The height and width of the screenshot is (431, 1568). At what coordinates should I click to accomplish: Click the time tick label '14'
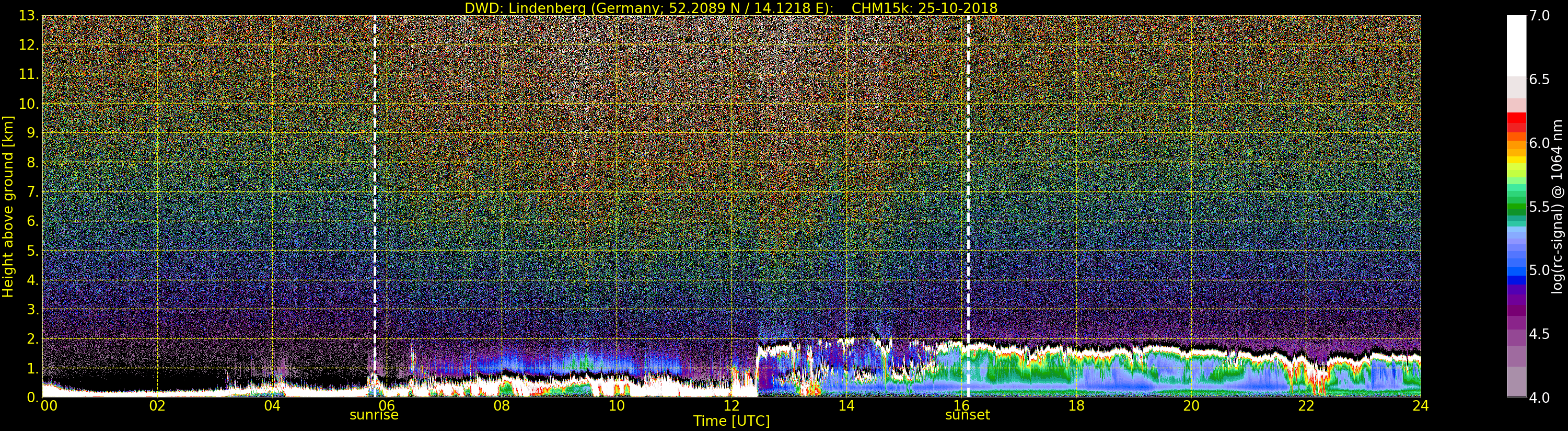846,405
